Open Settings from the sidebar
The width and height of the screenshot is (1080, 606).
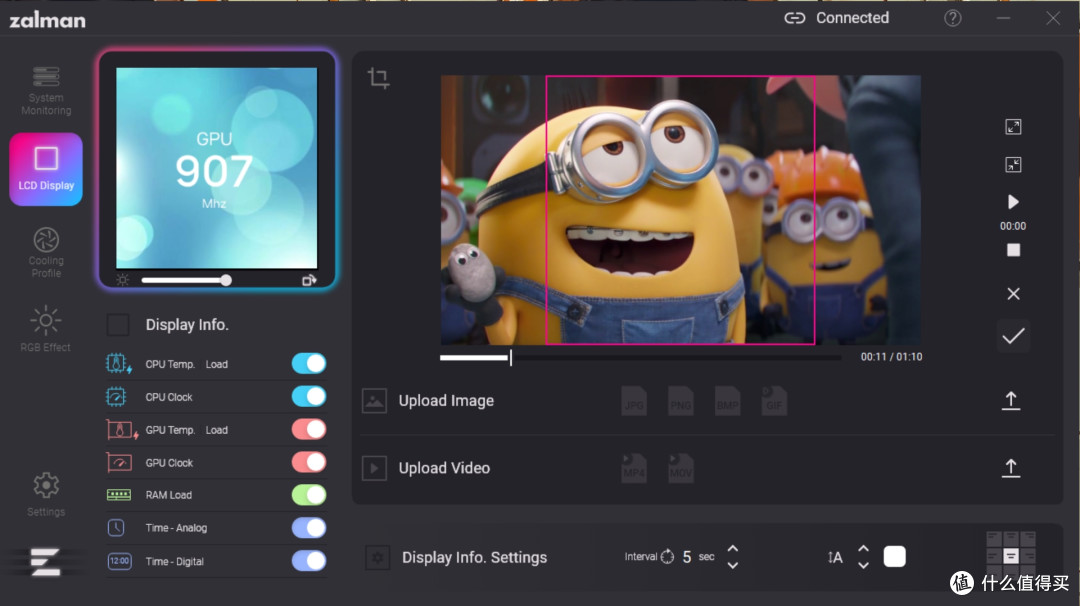click(x=45, y=494)
